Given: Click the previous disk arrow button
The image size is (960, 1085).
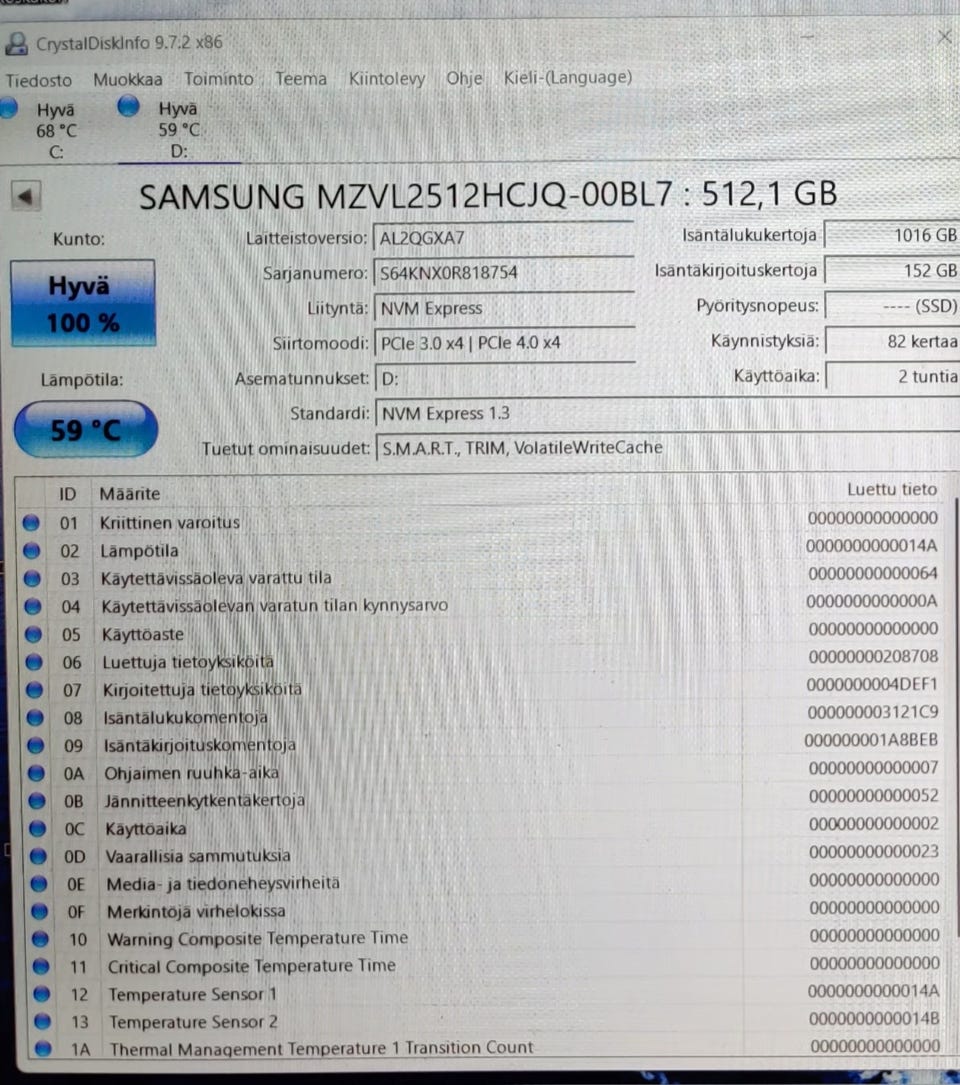Looking at the screenshot, I should tap(26, 197).
